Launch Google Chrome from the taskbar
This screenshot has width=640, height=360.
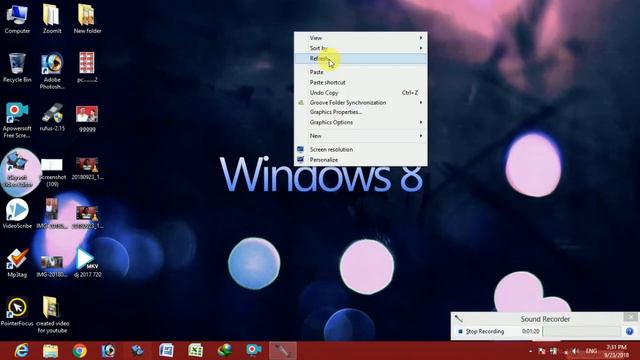click(80, 351)
